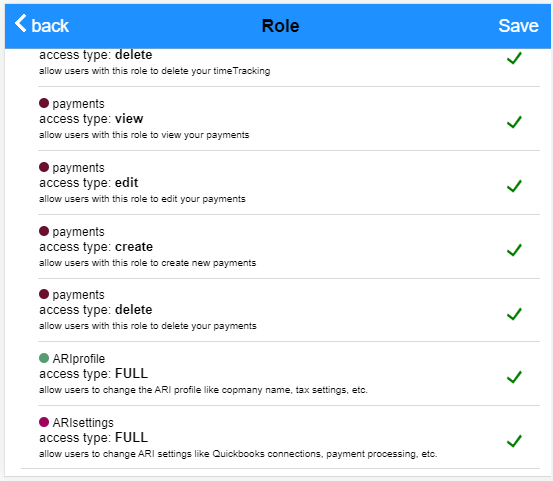
Task: Uncheck timeTracking delete access checkmark
Action: [514, 58]
